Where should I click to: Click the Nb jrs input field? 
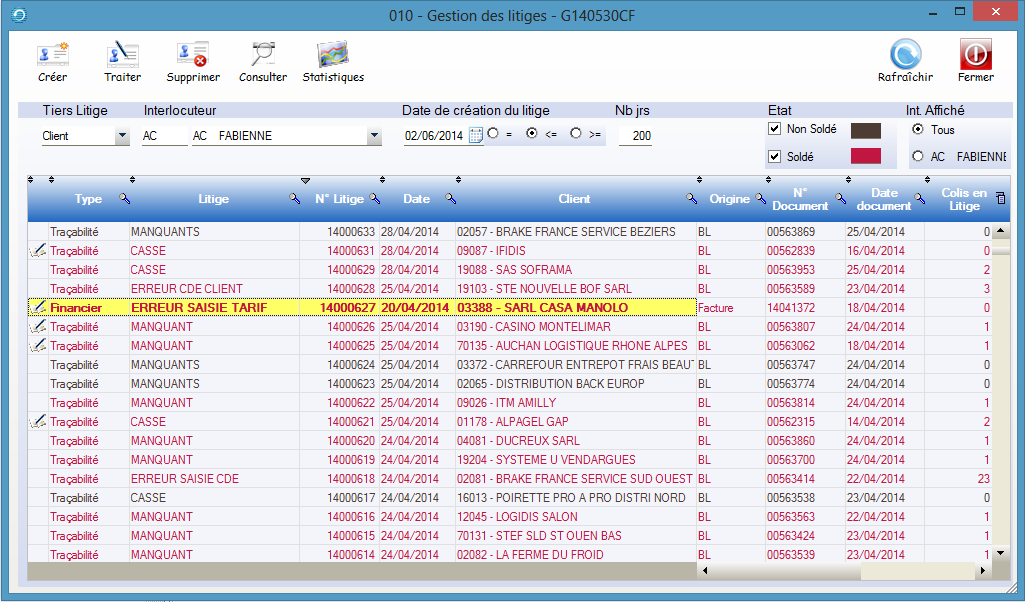coord(635,136)
